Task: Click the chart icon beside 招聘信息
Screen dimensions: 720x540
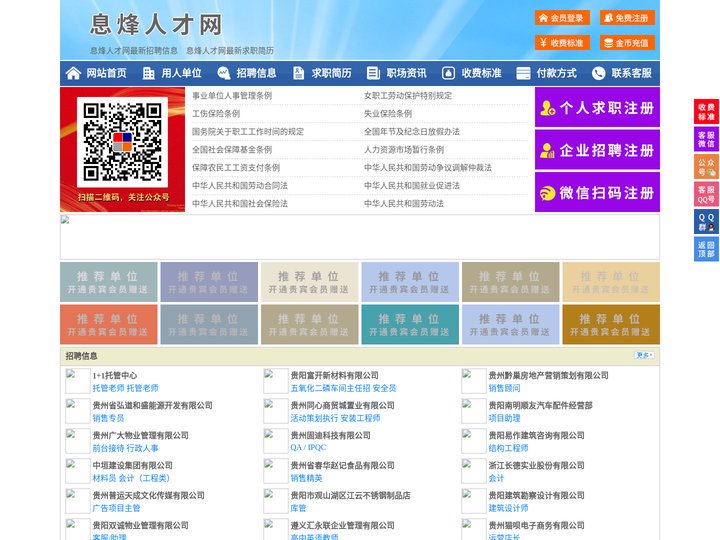Action: [224, 73]
